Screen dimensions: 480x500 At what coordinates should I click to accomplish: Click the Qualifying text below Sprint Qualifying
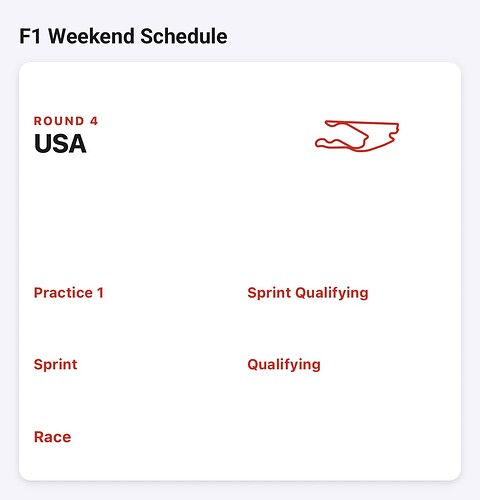point(284,365)
